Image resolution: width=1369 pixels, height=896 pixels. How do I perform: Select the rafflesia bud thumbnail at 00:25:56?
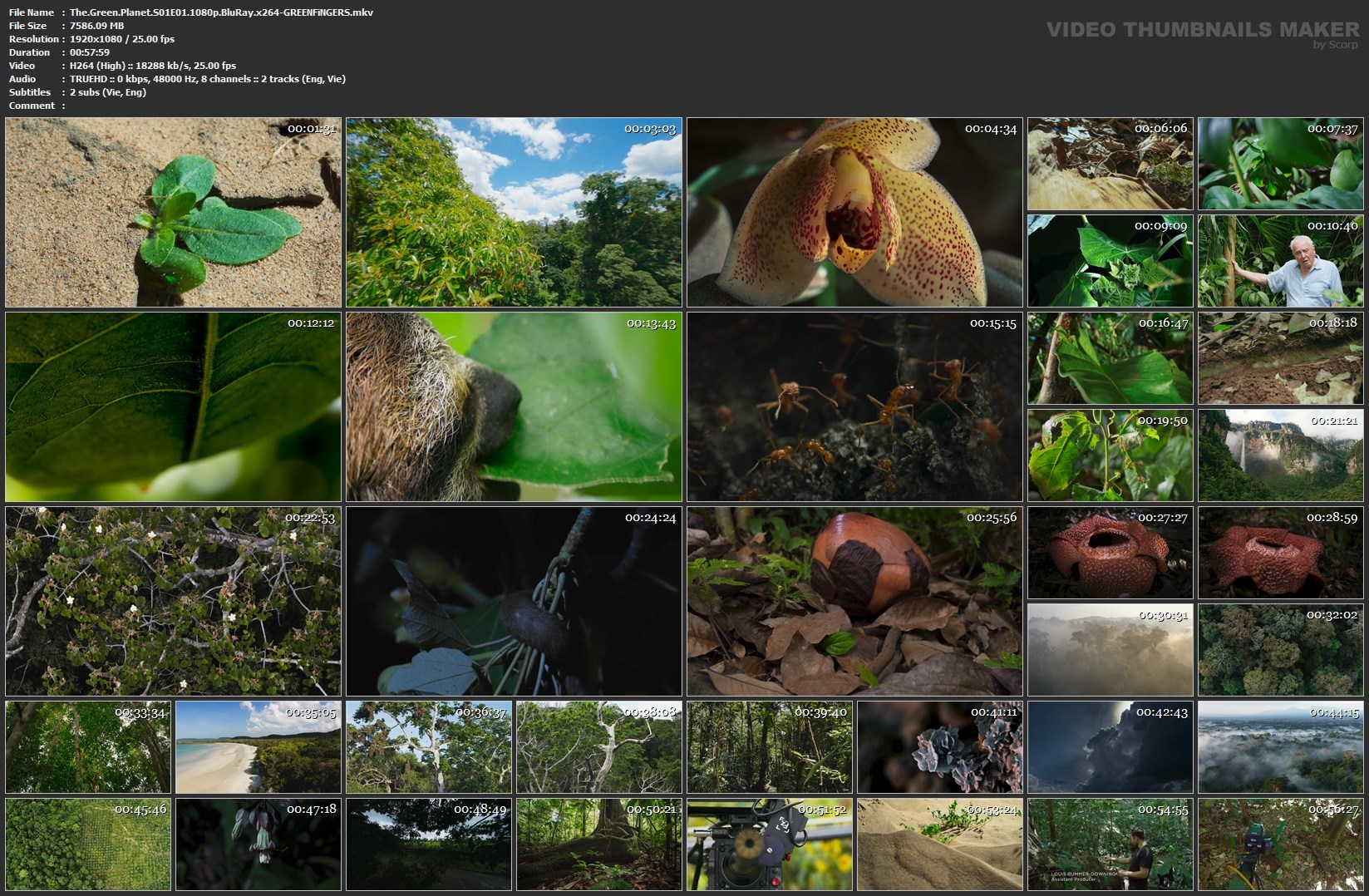click(x=854, y=601)
